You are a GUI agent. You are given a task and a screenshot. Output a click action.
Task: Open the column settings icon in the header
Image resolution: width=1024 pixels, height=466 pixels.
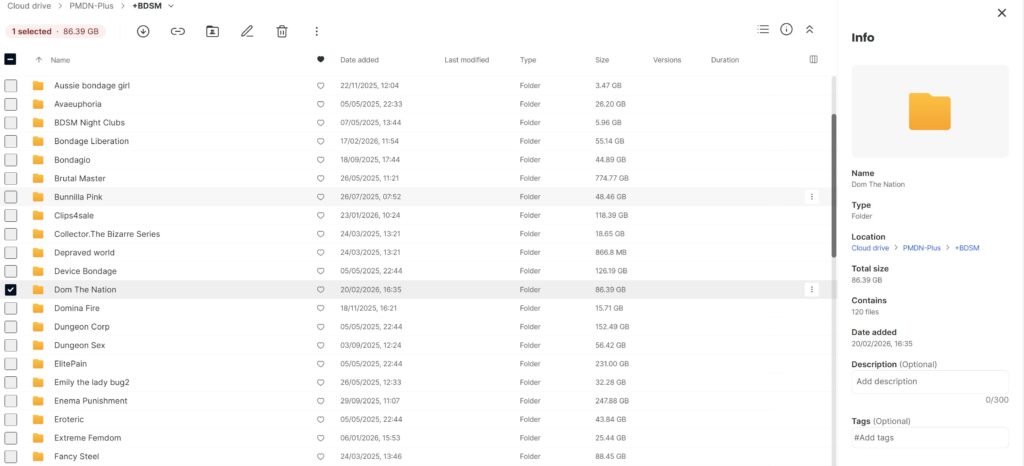click(x=813, y=60)
